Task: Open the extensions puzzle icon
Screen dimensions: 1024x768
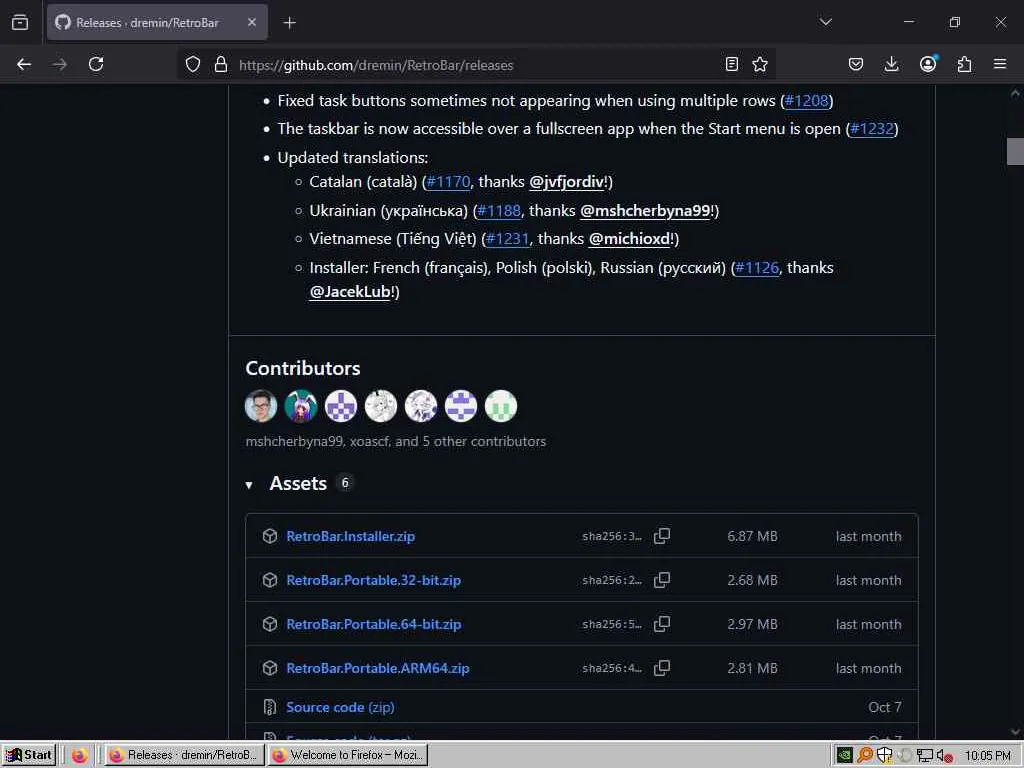Action: click(964, 64)
